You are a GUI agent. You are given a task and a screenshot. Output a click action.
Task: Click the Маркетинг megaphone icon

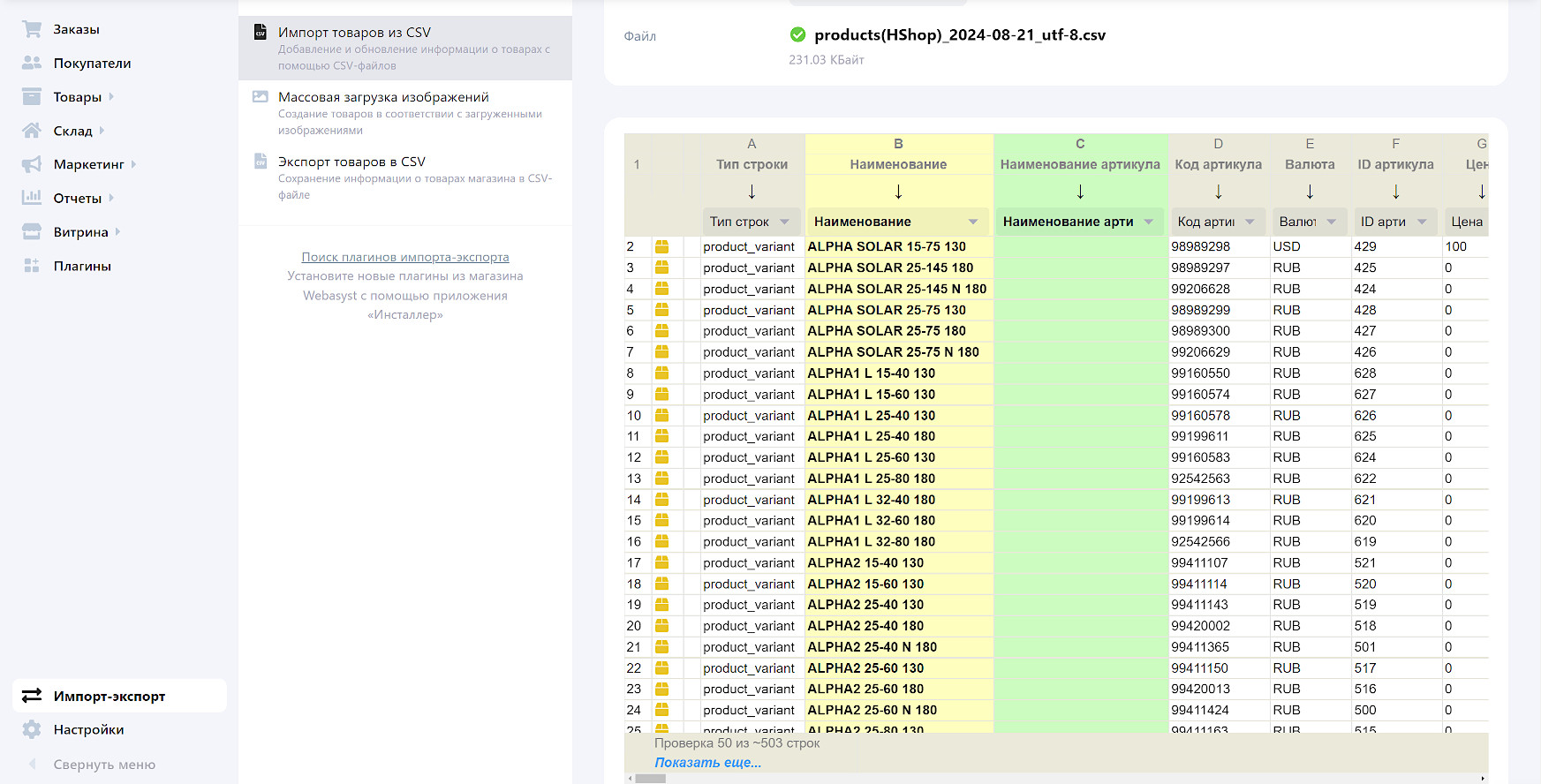32,164
